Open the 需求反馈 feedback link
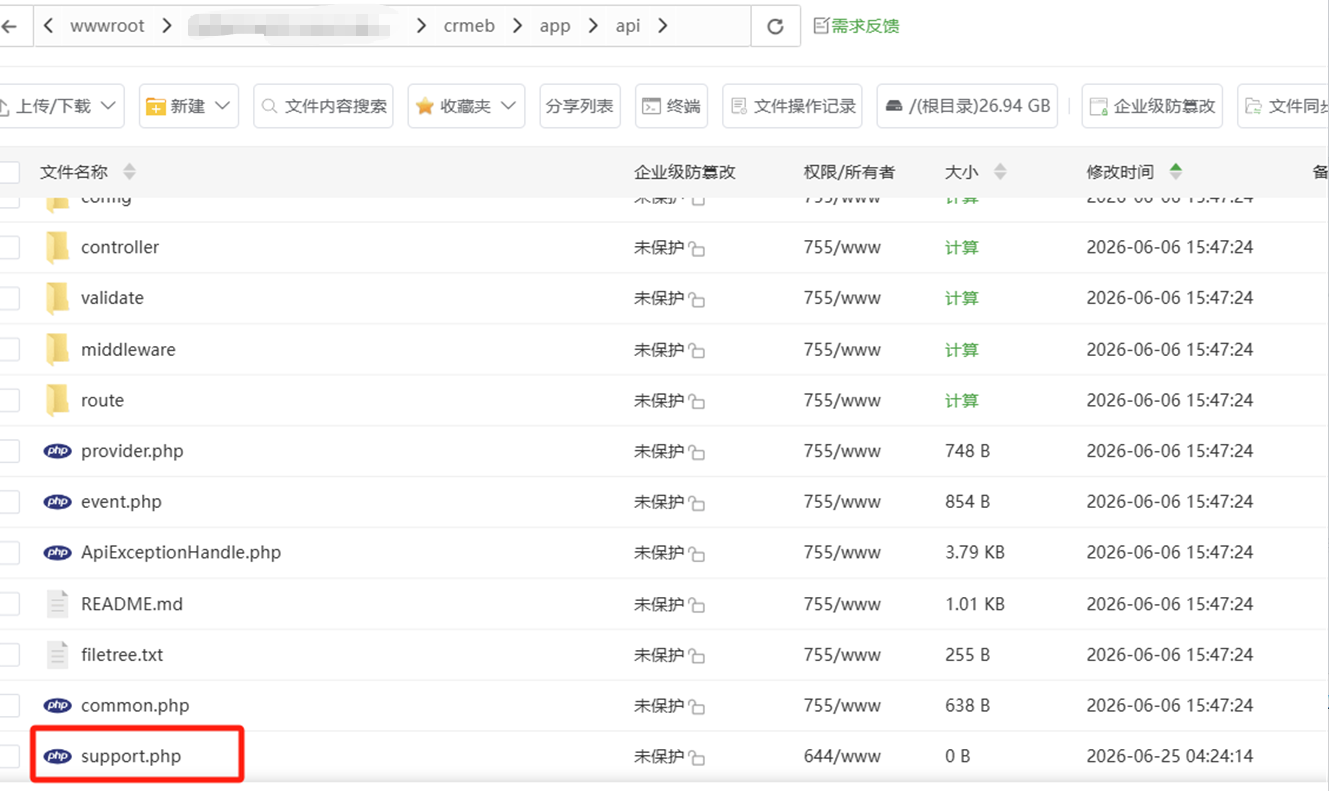Image resolution: width=1329 pixels, height=791 pixels. [x=856, y=26]
